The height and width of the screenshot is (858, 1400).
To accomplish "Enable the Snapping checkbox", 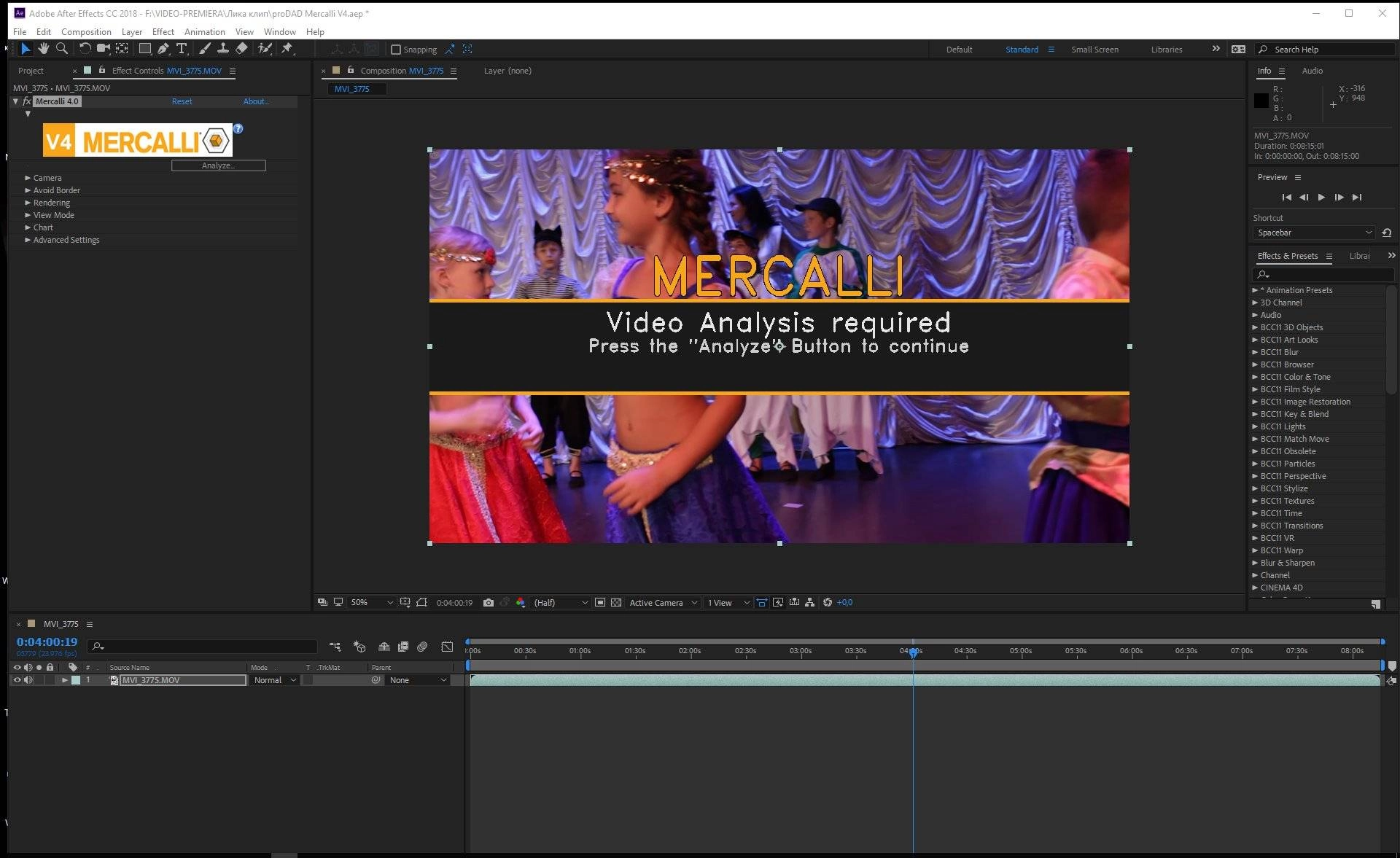I will click(396, 50).
